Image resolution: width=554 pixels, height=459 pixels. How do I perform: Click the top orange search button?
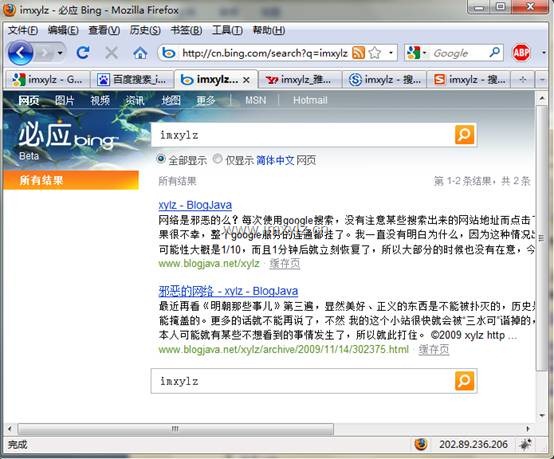[464, 135]
